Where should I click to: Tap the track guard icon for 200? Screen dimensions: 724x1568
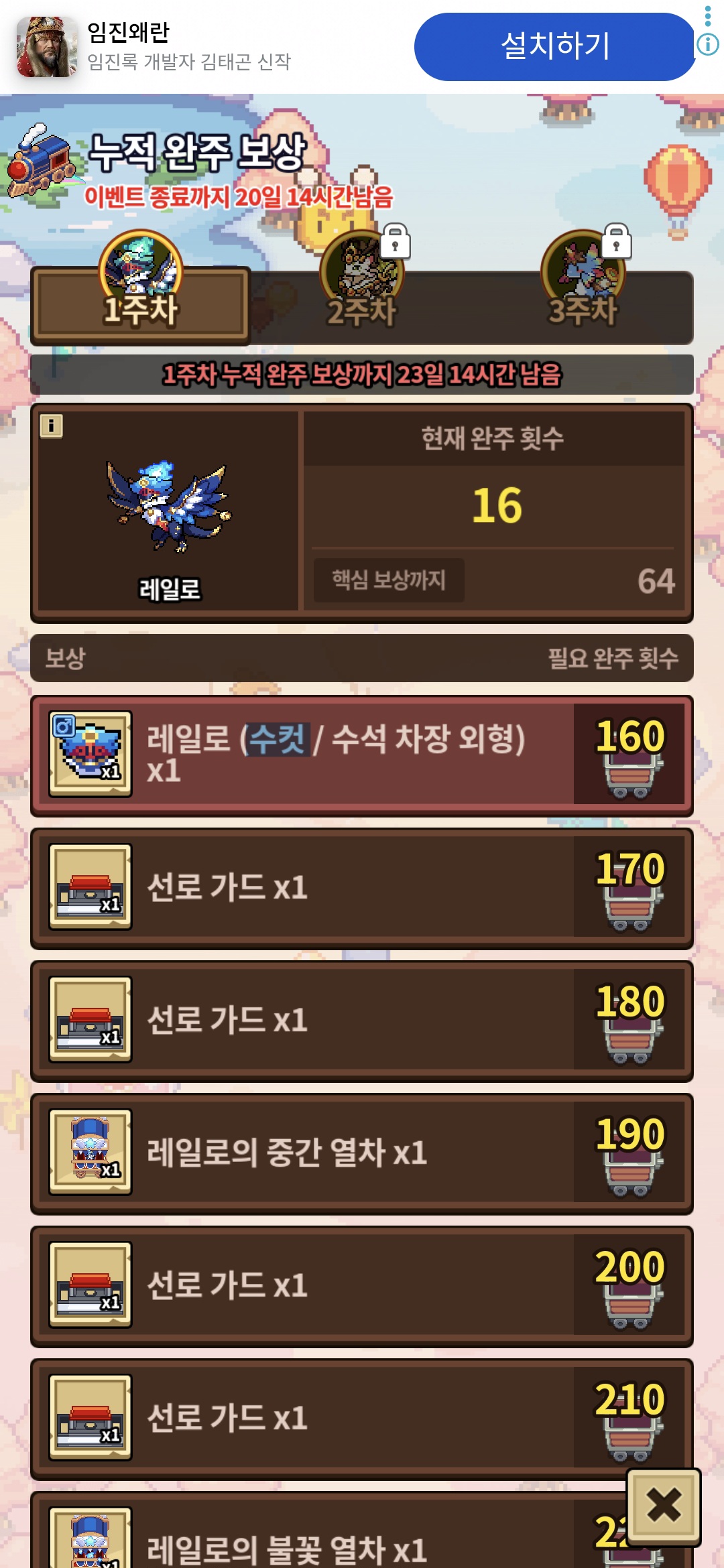[x=90, y=1285]
